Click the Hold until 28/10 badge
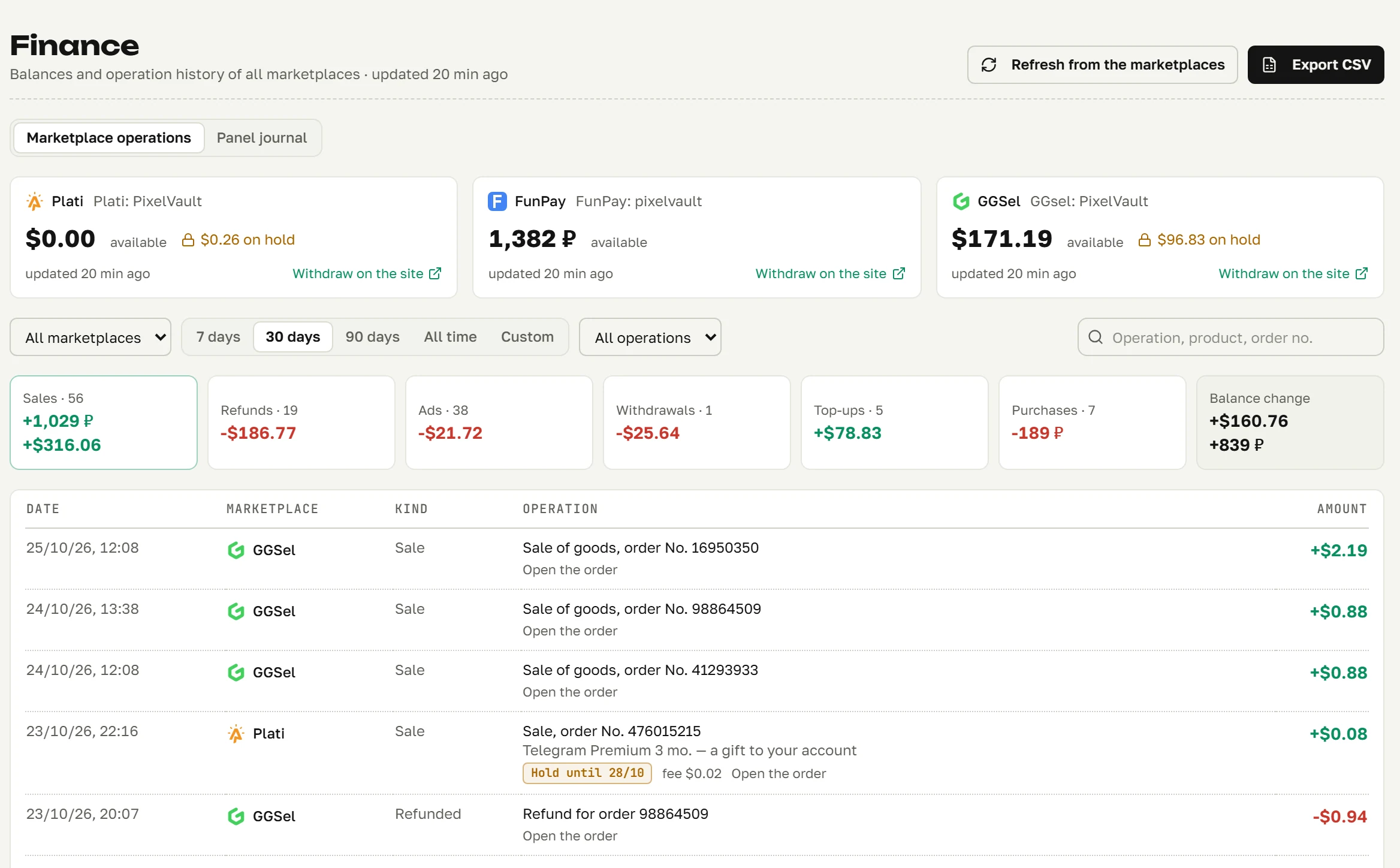Image resolution: width=1400 pixels, height=868 pixels. [x=587, y=773]
